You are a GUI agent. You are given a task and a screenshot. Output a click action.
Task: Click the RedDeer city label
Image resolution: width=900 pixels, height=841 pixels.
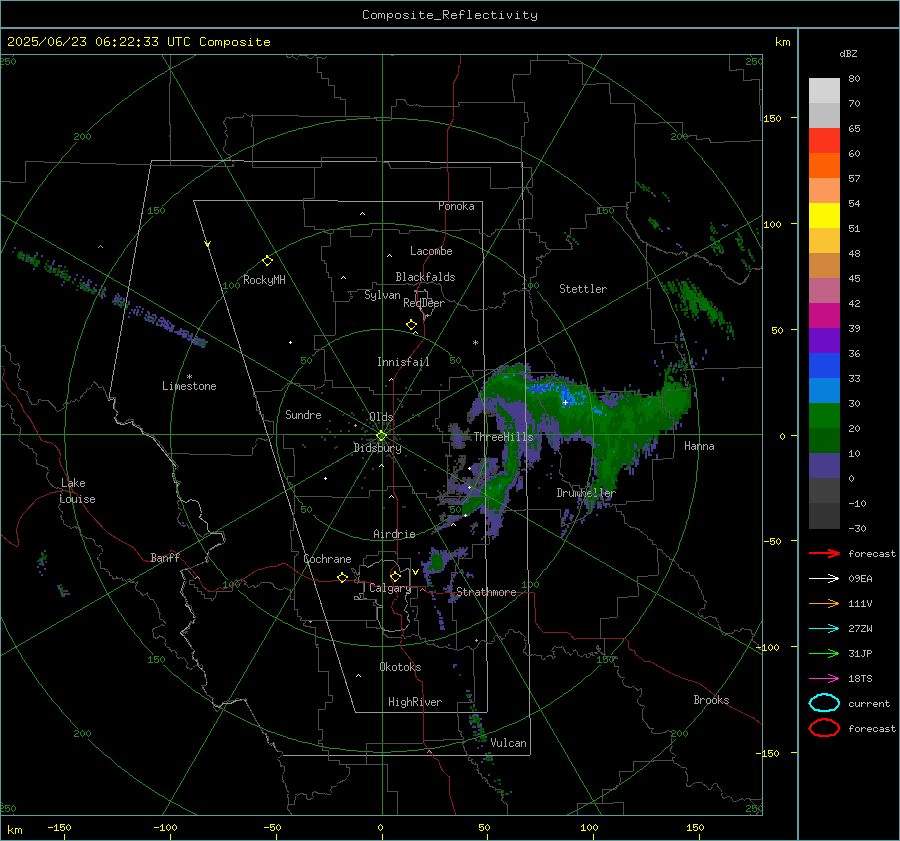(424, 303)
